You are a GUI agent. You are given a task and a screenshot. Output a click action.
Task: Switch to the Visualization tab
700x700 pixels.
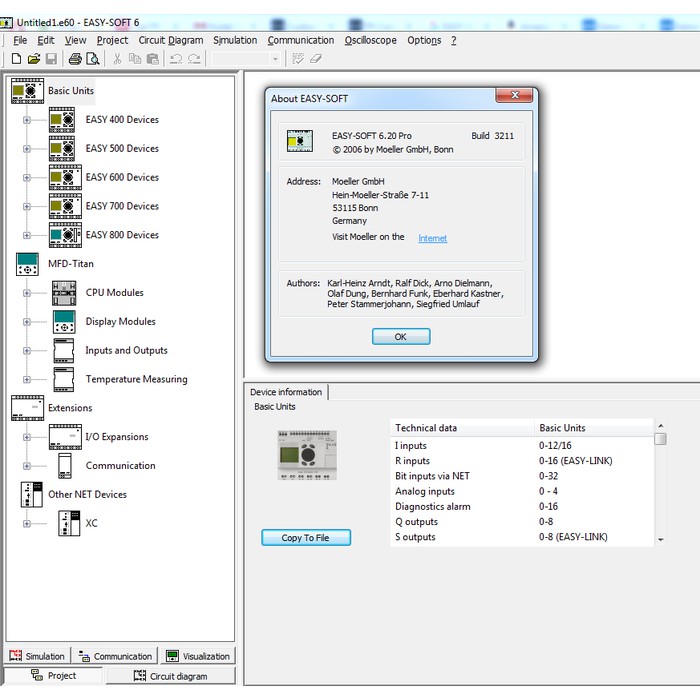pos(198,656)
